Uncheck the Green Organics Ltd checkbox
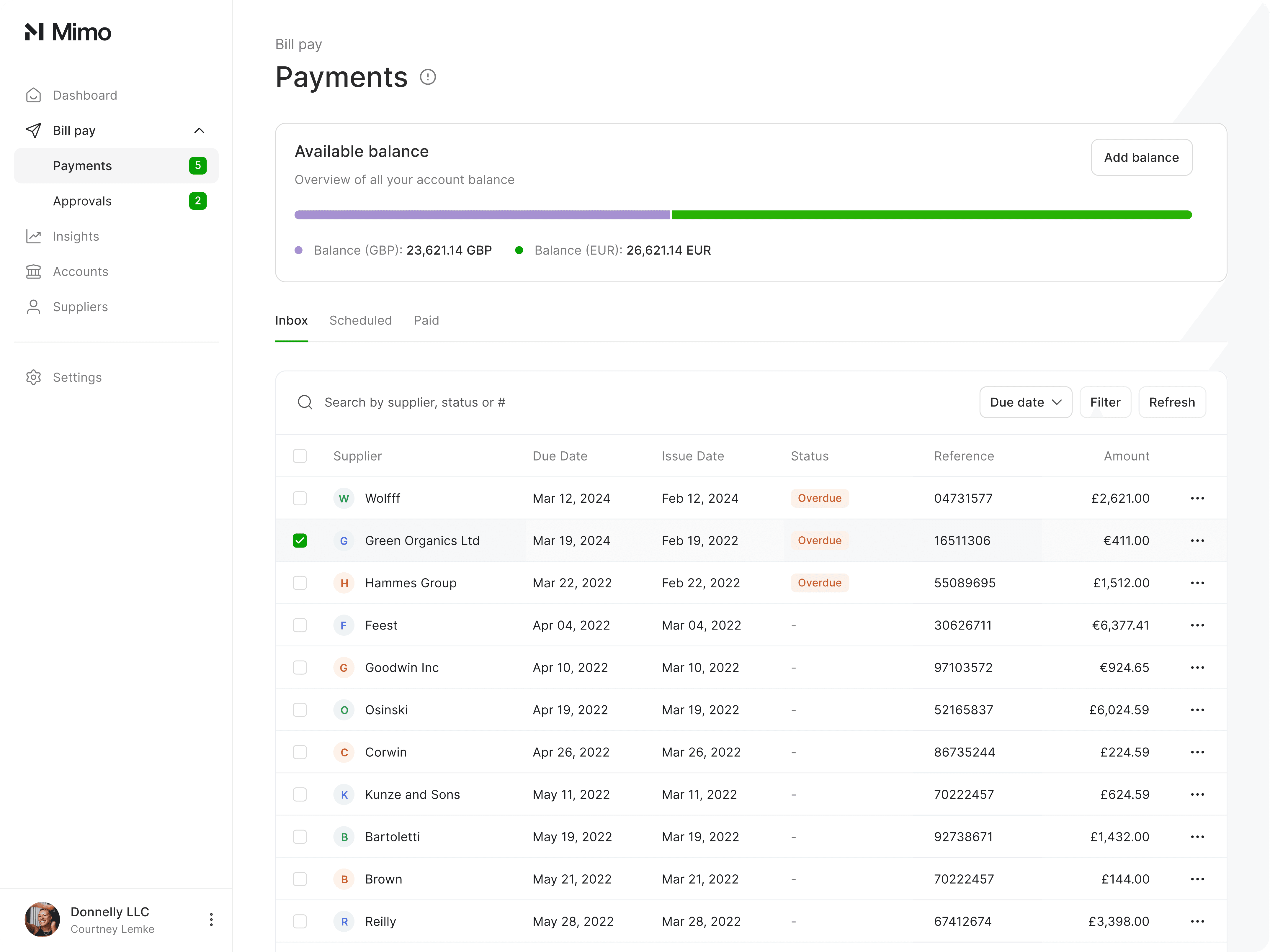 [x=300, y=540]
